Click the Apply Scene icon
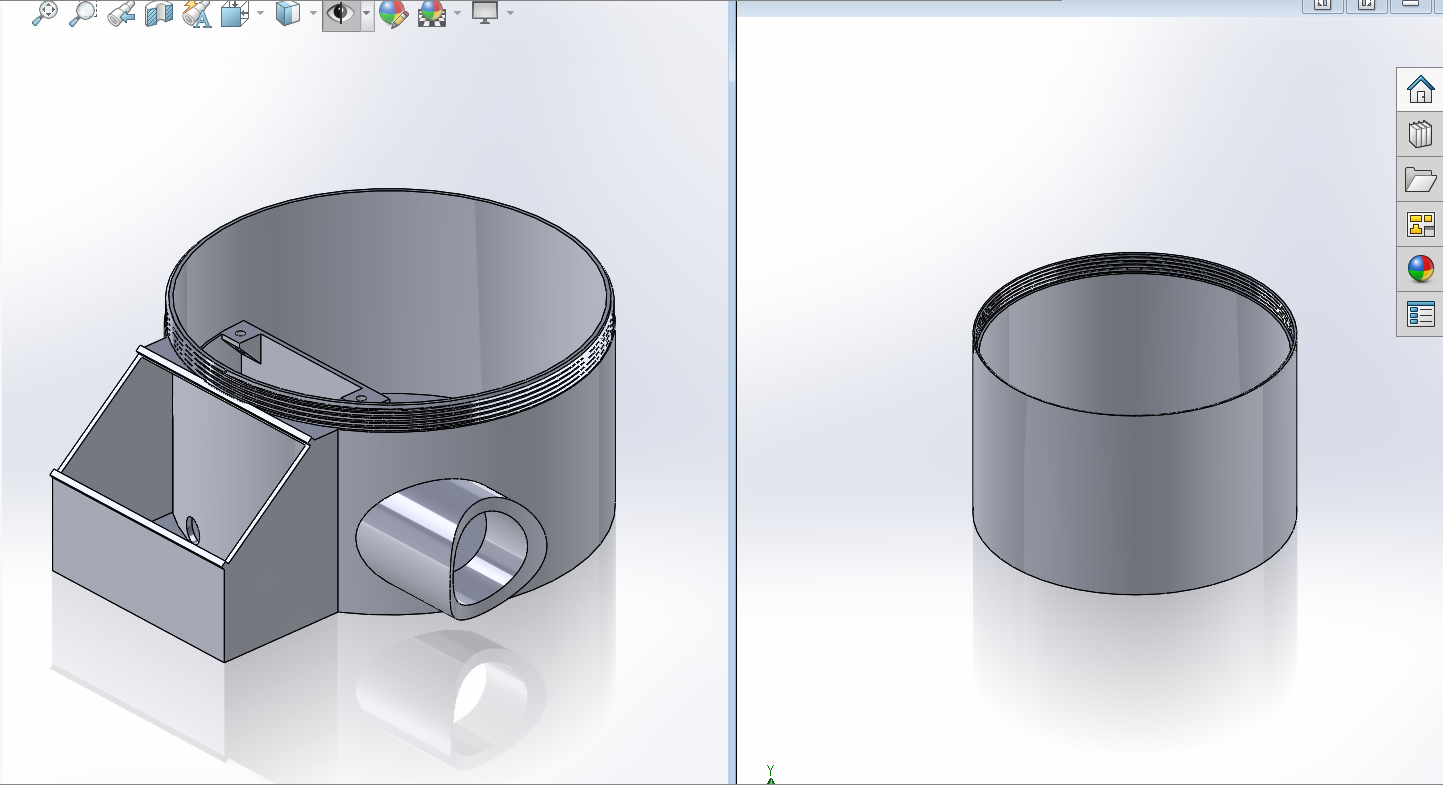The image size is (1443, 785). coord(432,13)
